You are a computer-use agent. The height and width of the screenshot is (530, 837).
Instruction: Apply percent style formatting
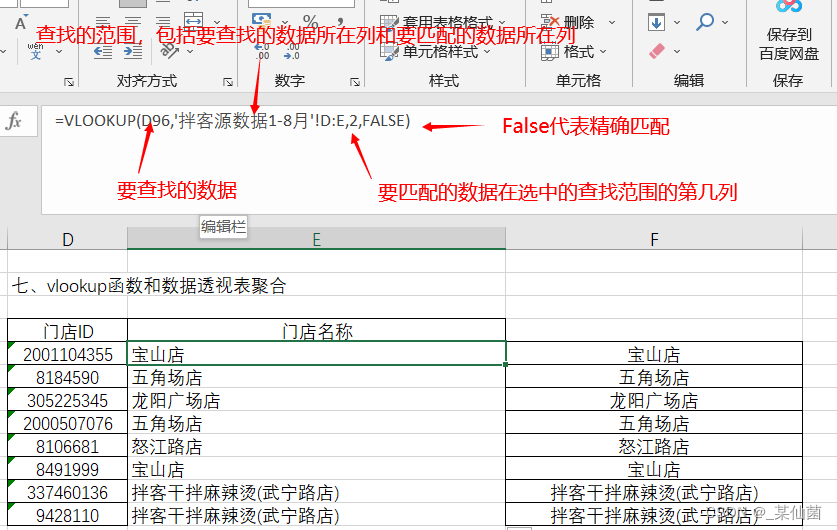pos(310,22)
